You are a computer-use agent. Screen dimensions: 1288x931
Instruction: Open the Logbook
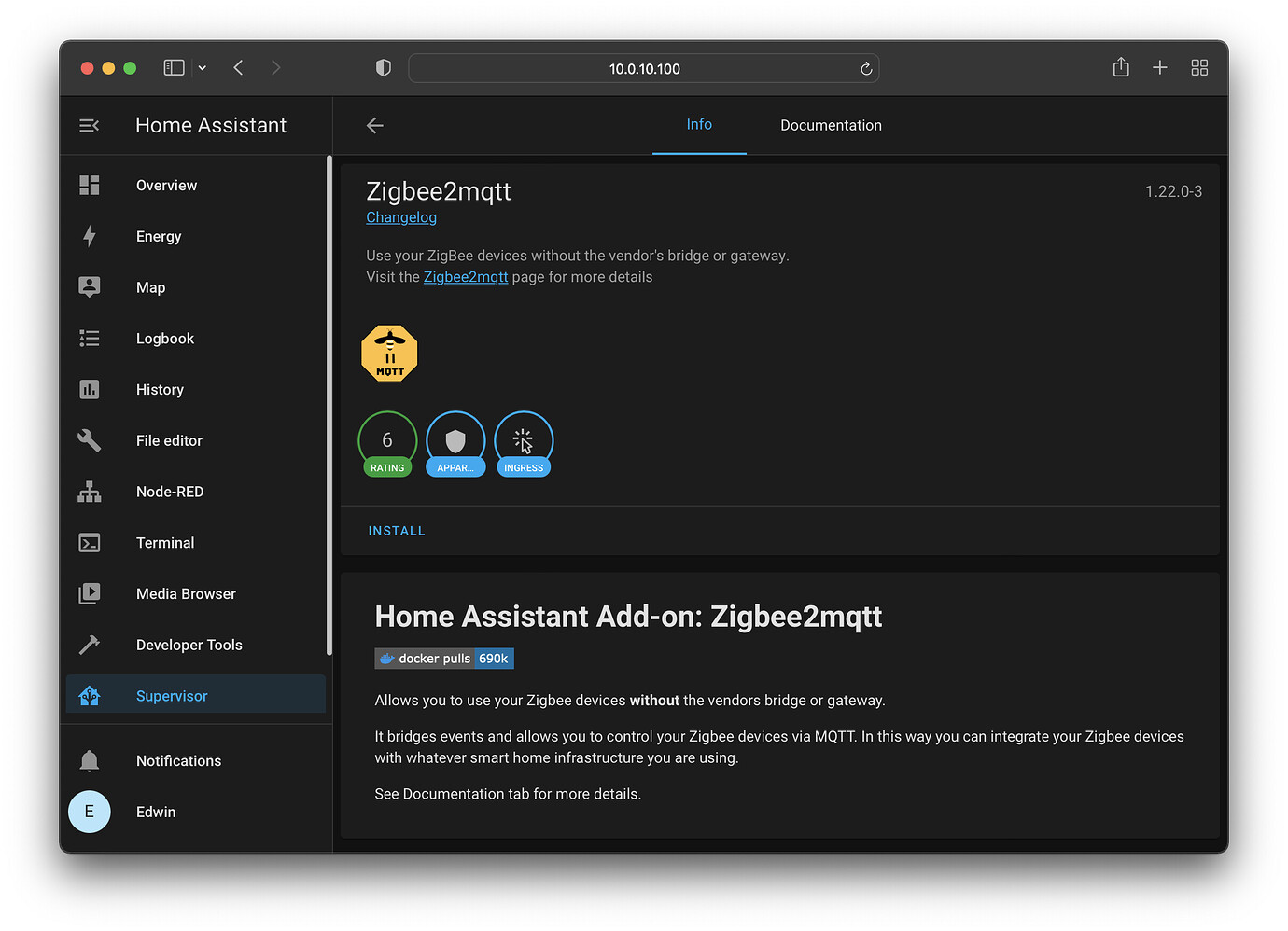coord(164,338)
